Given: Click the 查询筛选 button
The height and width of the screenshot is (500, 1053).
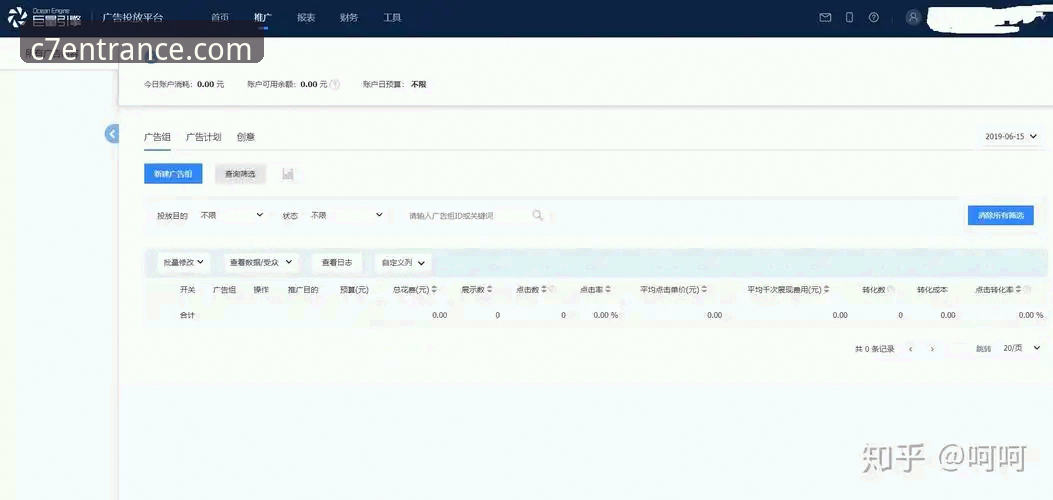Looking at the screenshot, I should coord(240,174).
